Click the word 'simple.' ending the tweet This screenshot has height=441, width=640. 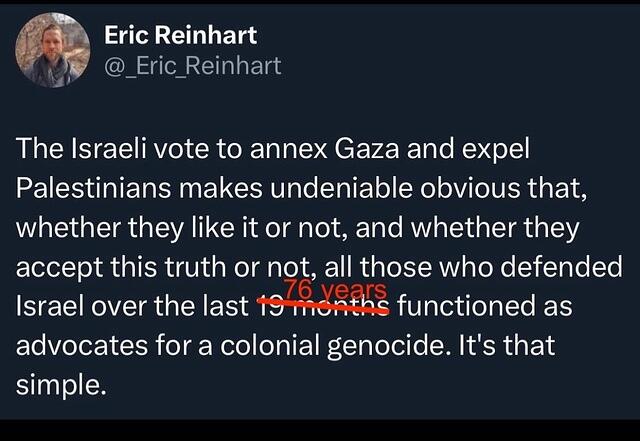61,385
